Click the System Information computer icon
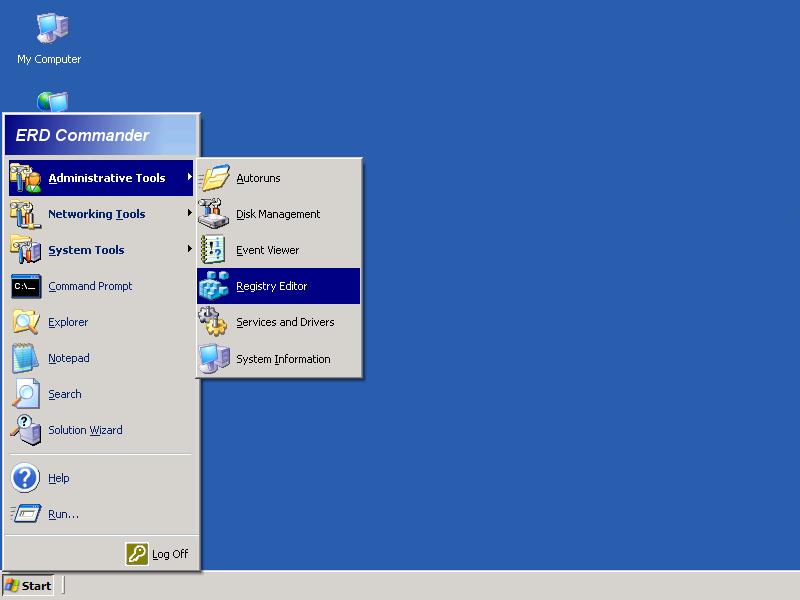 [214, 359]
